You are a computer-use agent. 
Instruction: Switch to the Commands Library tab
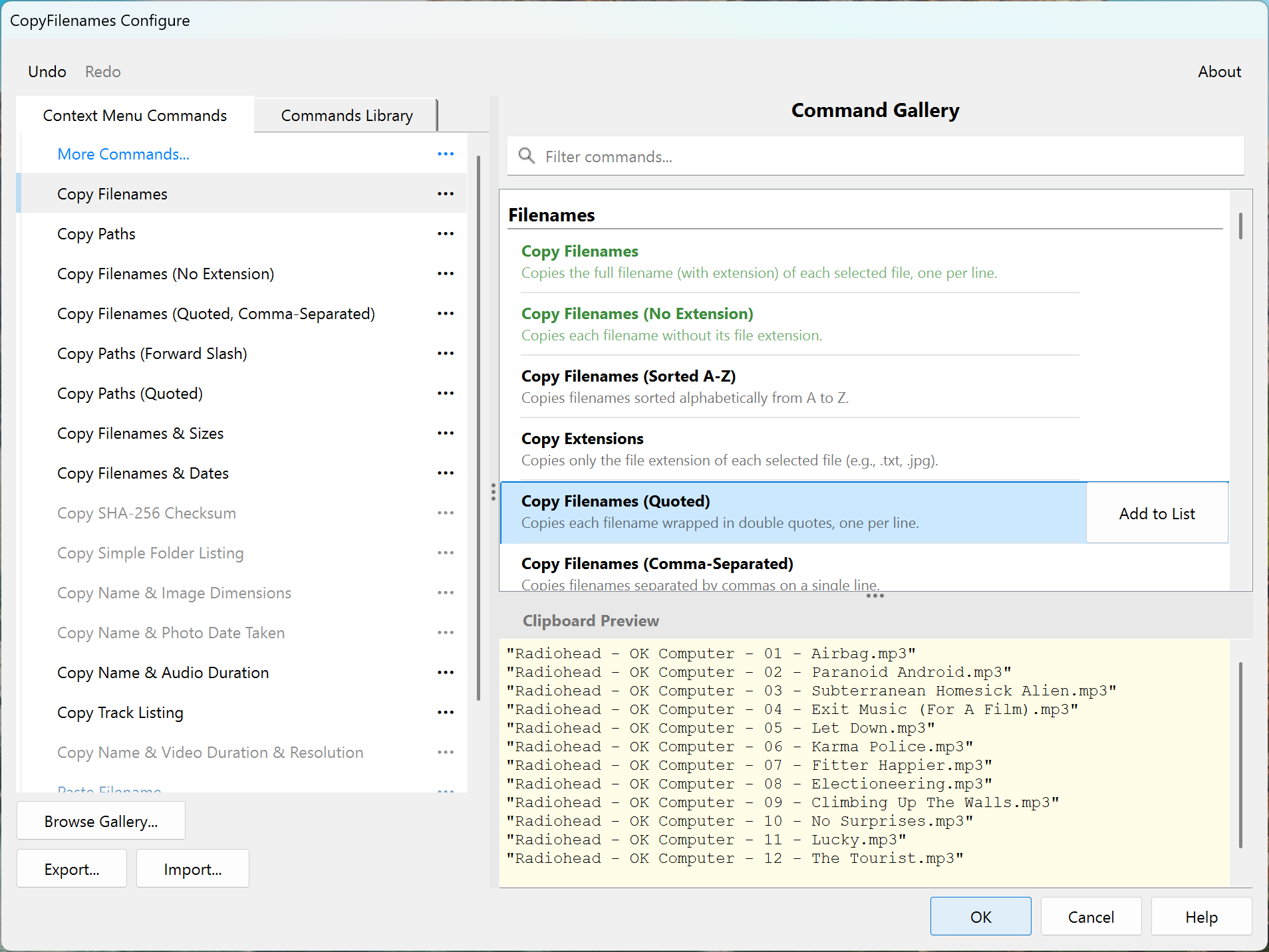pyautogui.click(x=347, y=115)
